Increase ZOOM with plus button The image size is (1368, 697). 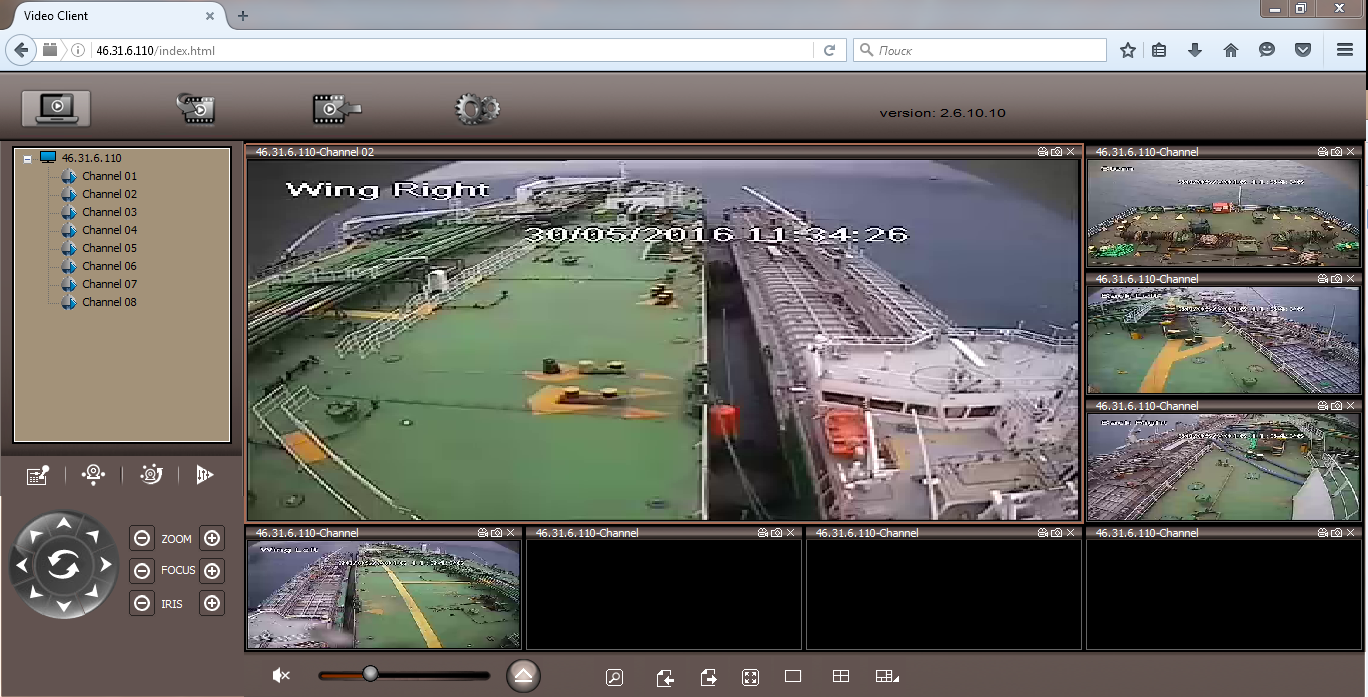(x=211, y=538)
